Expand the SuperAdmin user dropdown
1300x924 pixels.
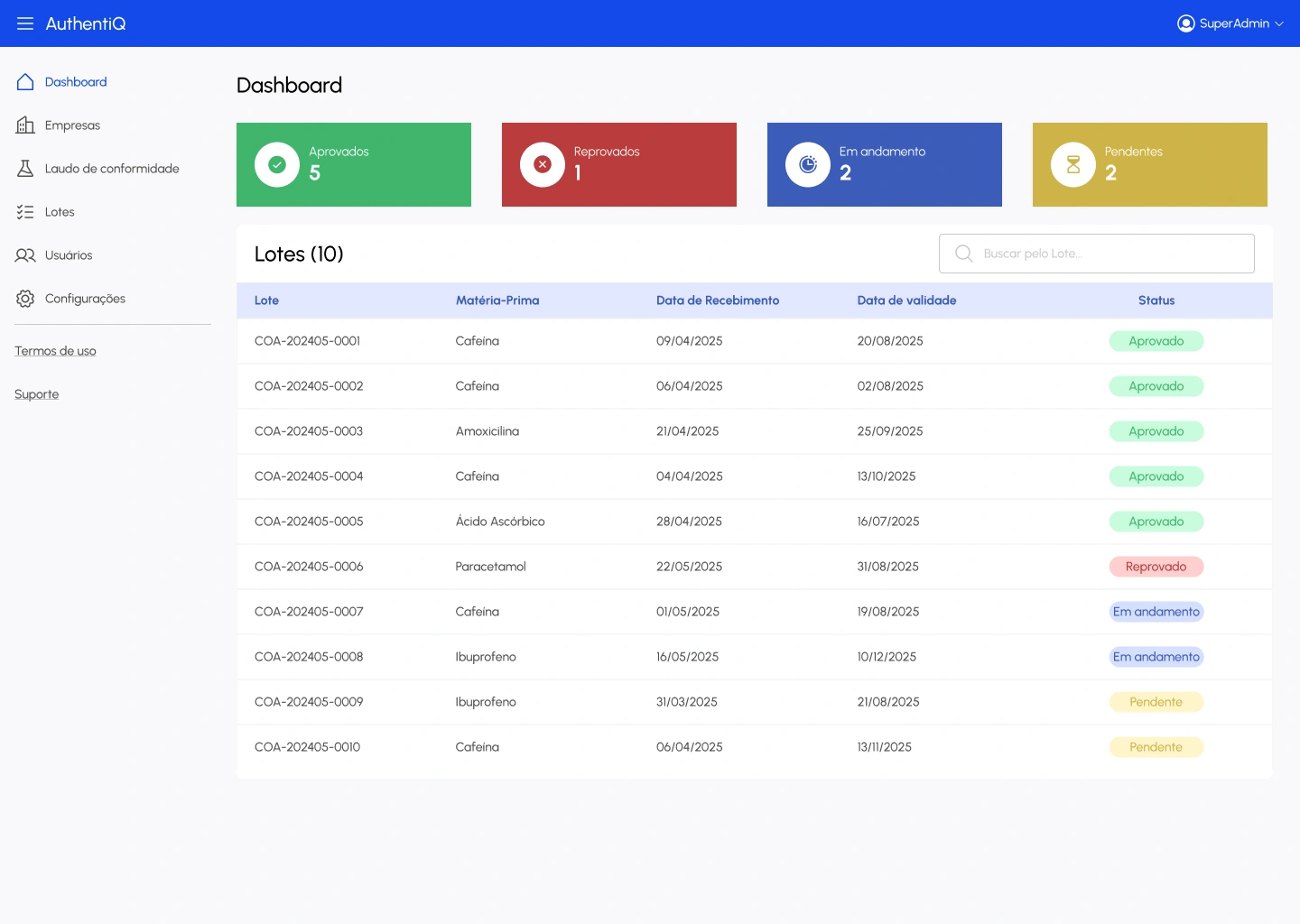[1279, 24]
